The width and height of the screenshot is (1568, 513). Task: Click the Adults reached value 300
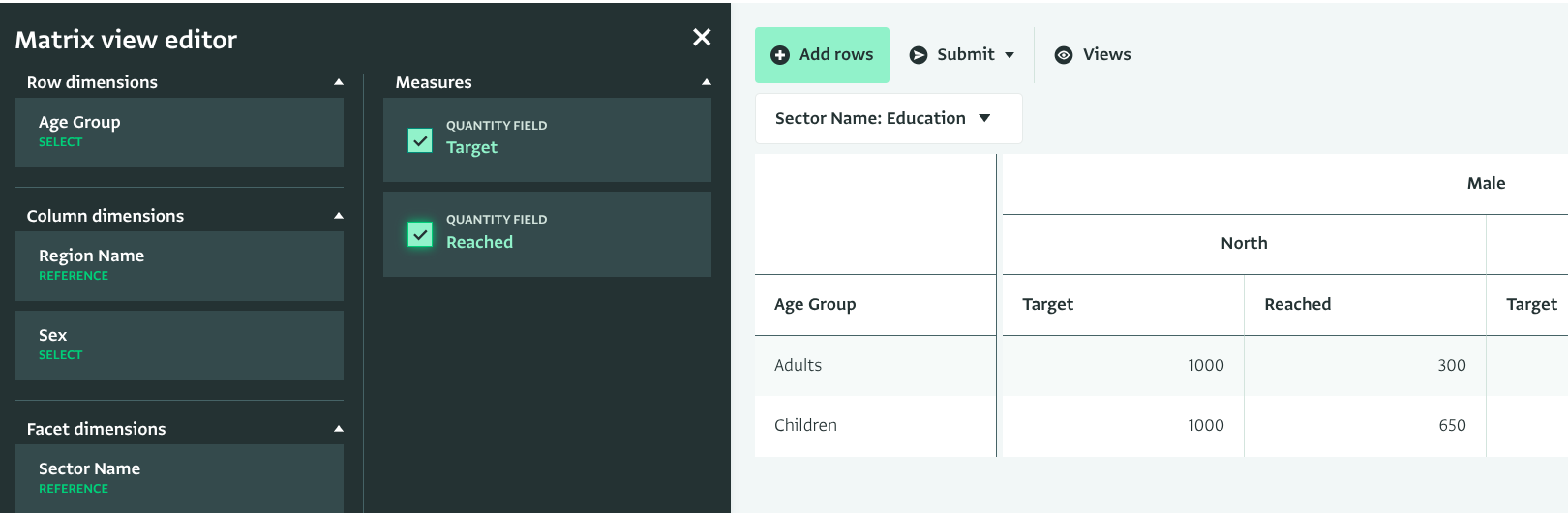(x=1451, y=365)
